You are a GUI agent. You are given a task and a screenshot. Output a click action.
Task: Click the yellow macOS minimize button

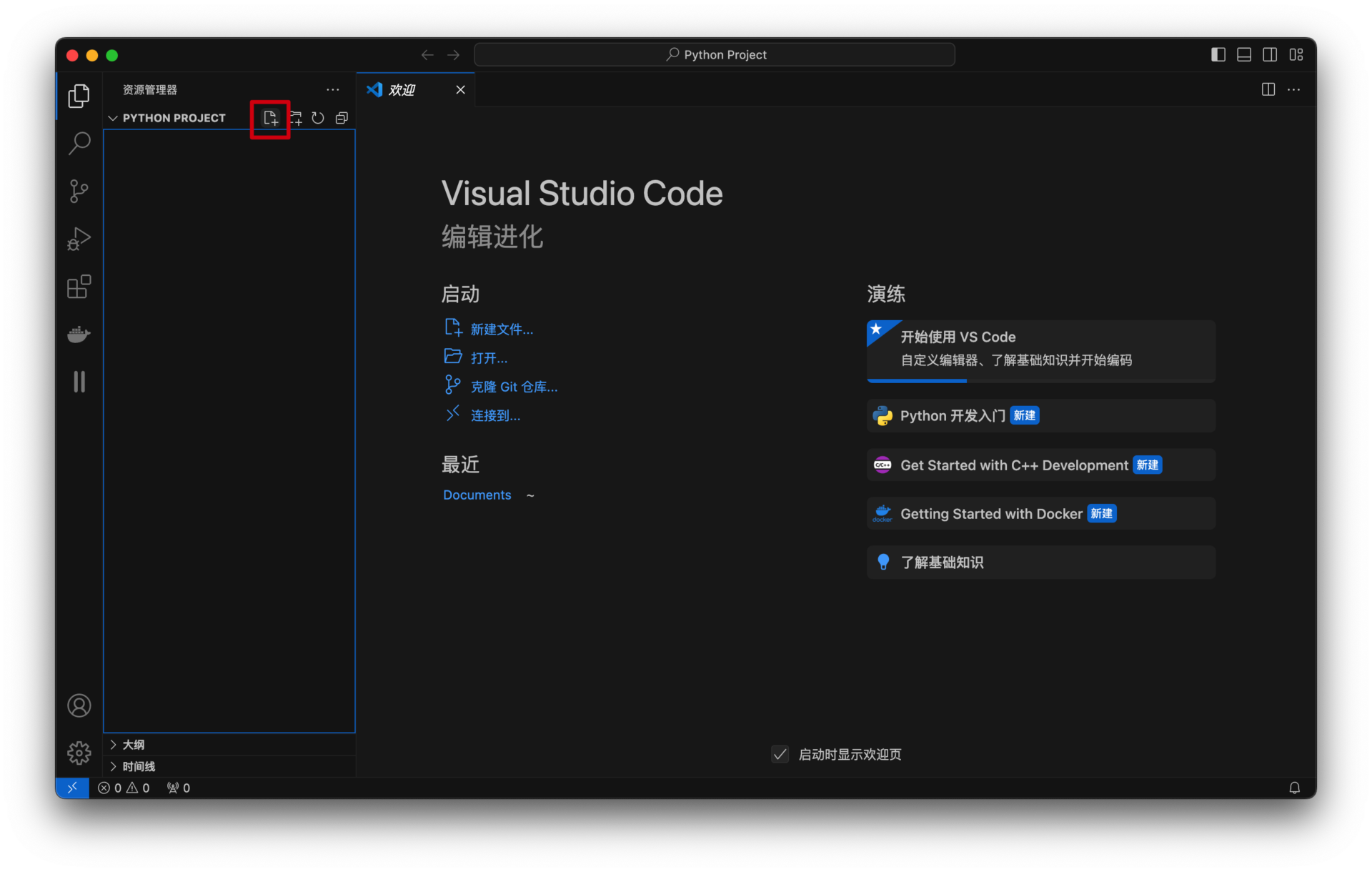click(x=92, y=55)
